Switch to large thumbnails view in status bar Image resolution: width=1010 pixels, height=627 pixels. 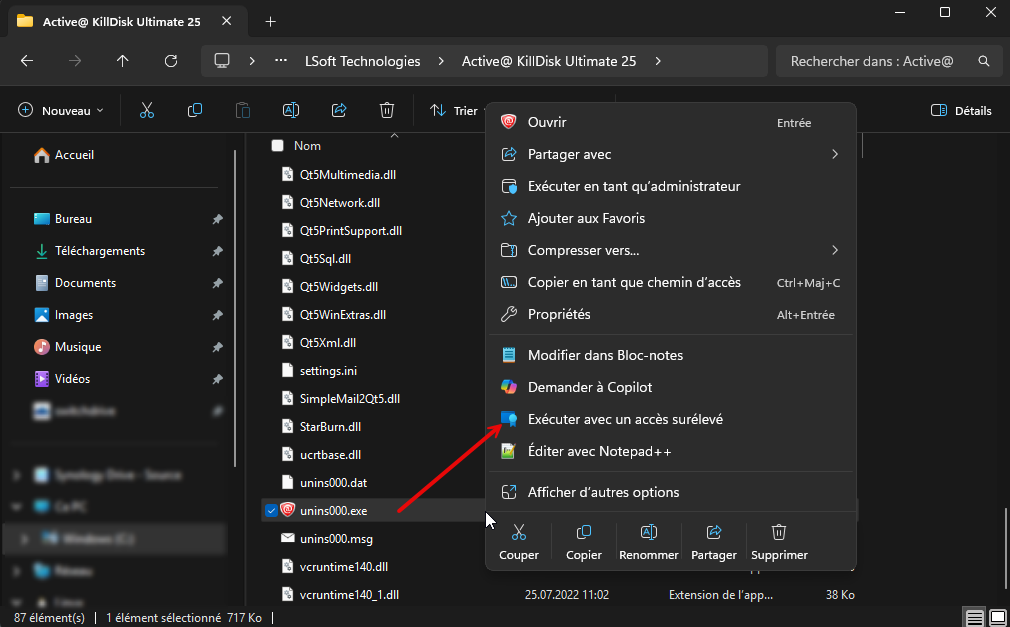(x=997, y=617)
